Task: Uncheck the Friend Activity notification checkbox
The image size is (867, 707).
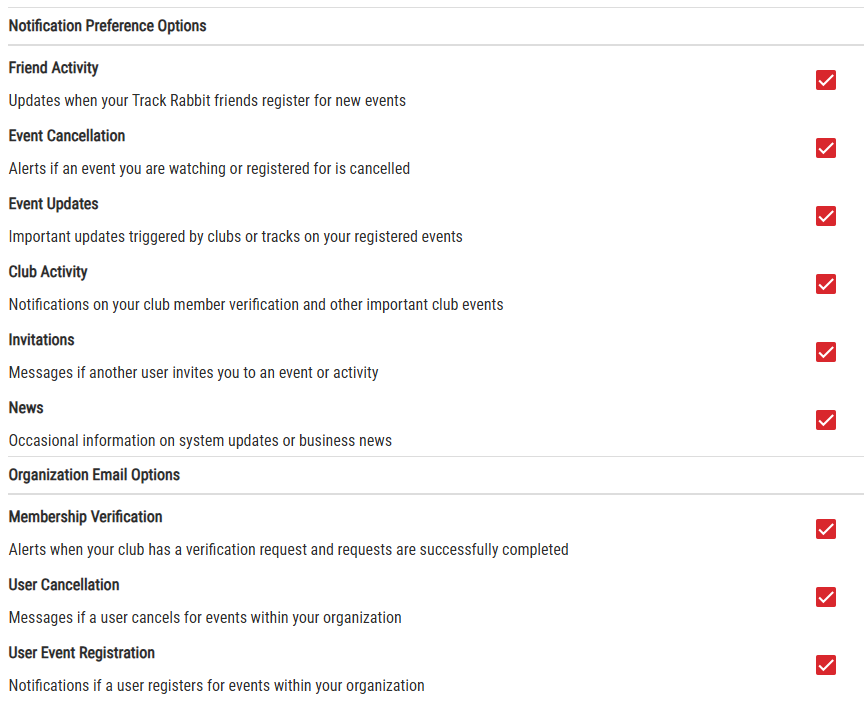Action: (x=826, y=80)
